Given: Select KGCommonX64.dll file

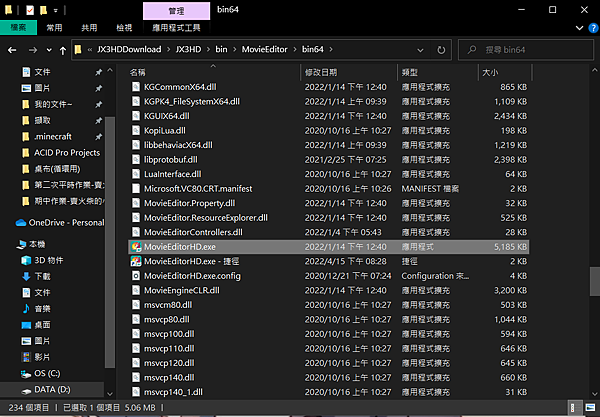Looking at the screenshot, I should [180, 87].
